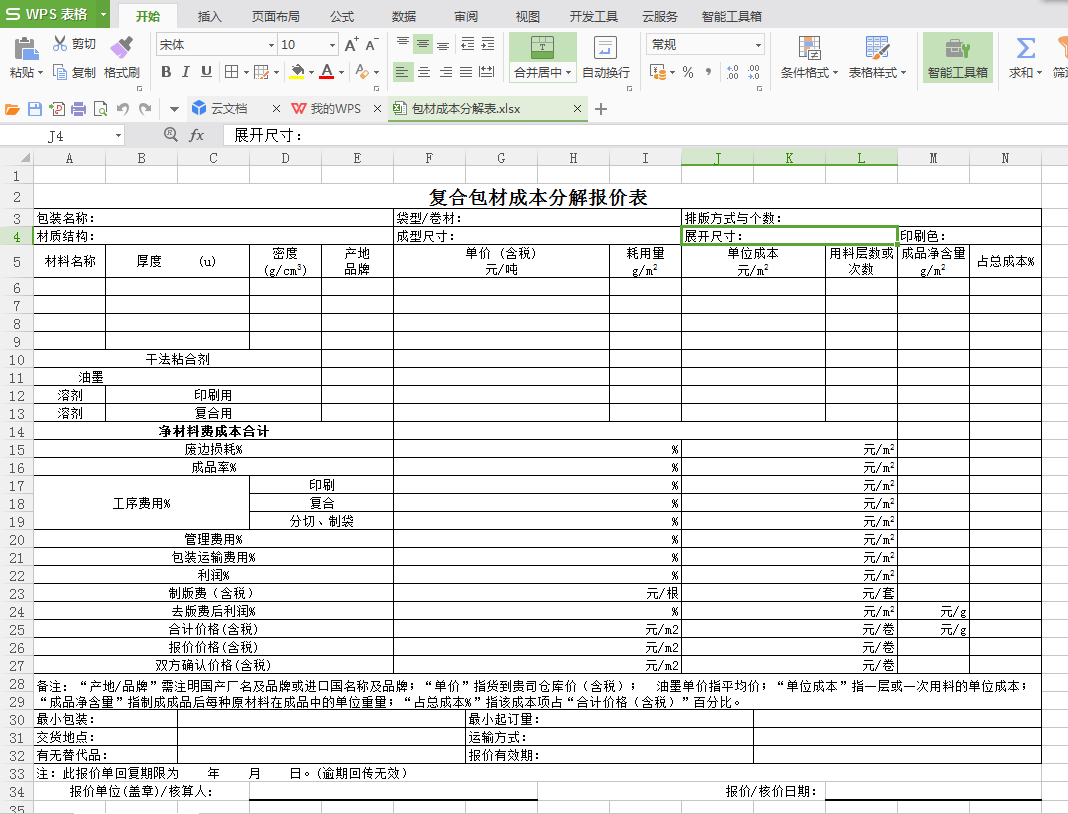
Task: Toggle Underline formatting
Action: coord(206,72)
